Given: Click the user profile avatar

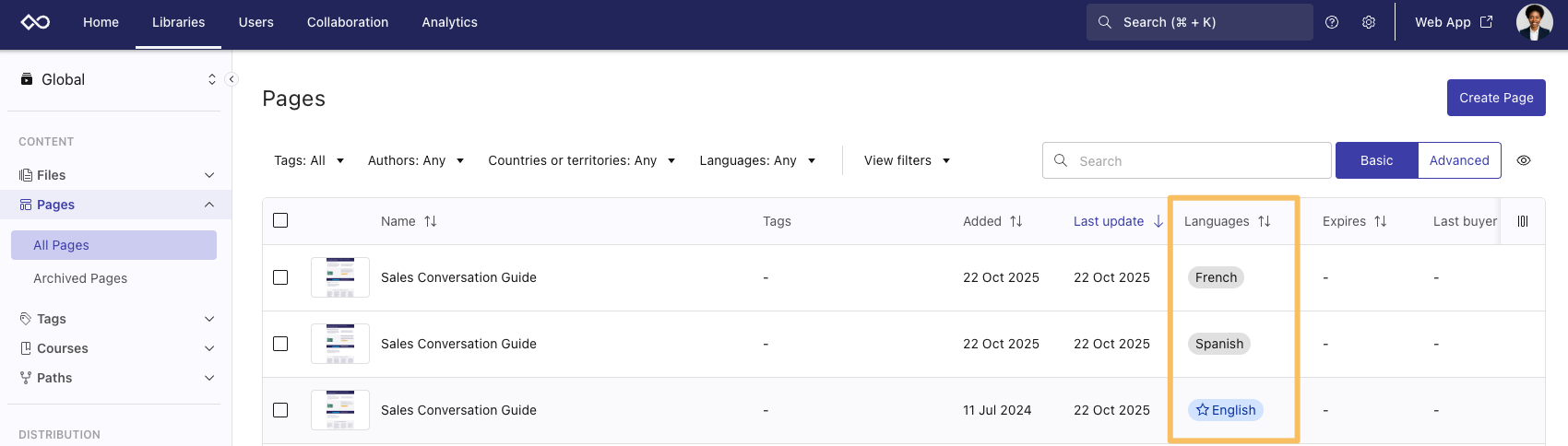Looking at the screenshot, I should pos(1534,22).
